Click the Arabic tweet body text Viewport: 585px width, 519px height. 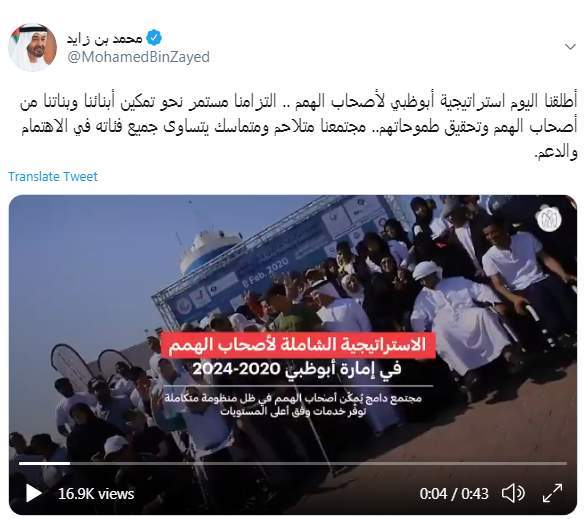(x=298, y=126)
